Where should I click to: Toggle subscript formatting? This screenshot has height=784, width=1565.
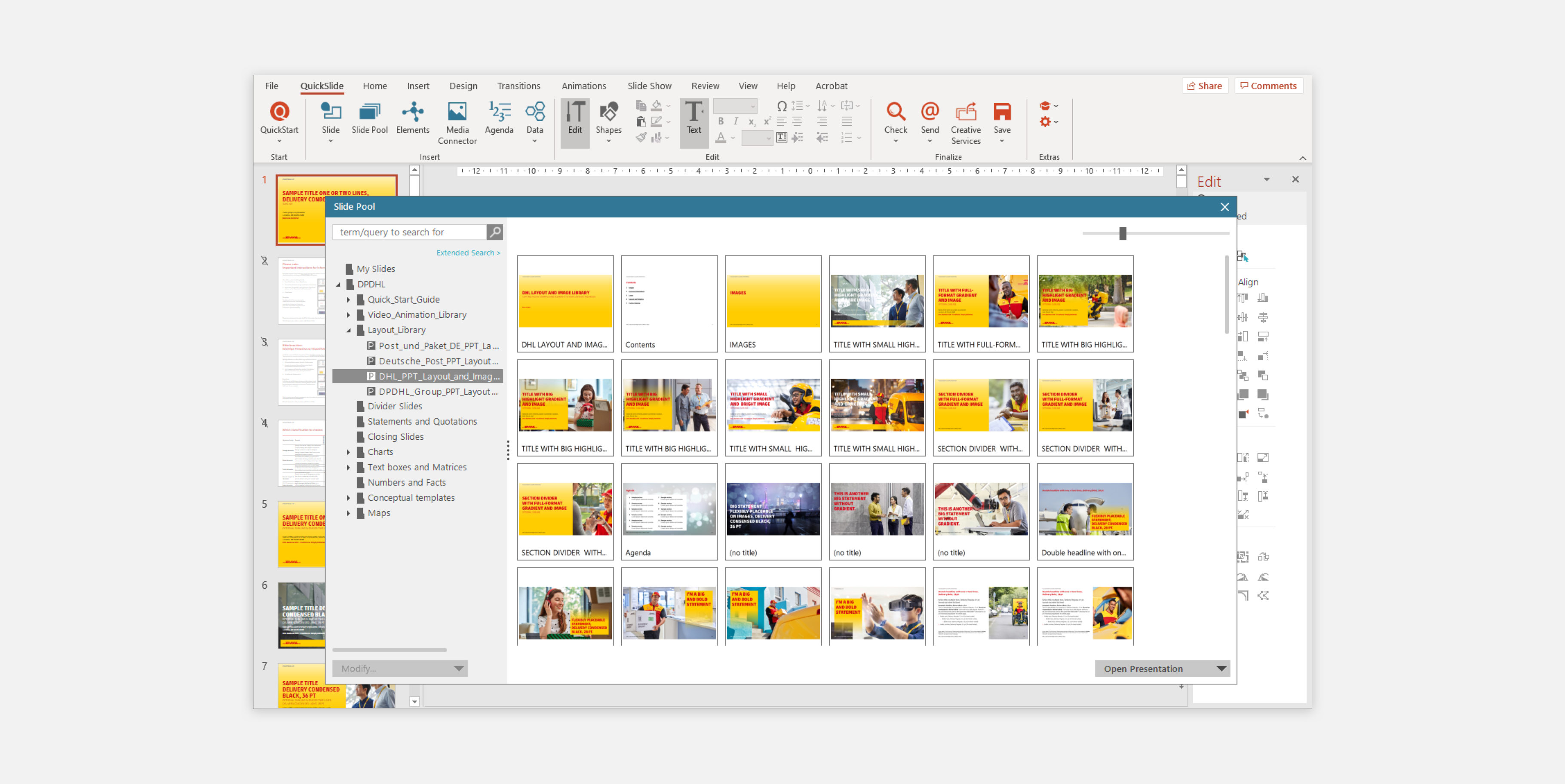tap(752, 122)
